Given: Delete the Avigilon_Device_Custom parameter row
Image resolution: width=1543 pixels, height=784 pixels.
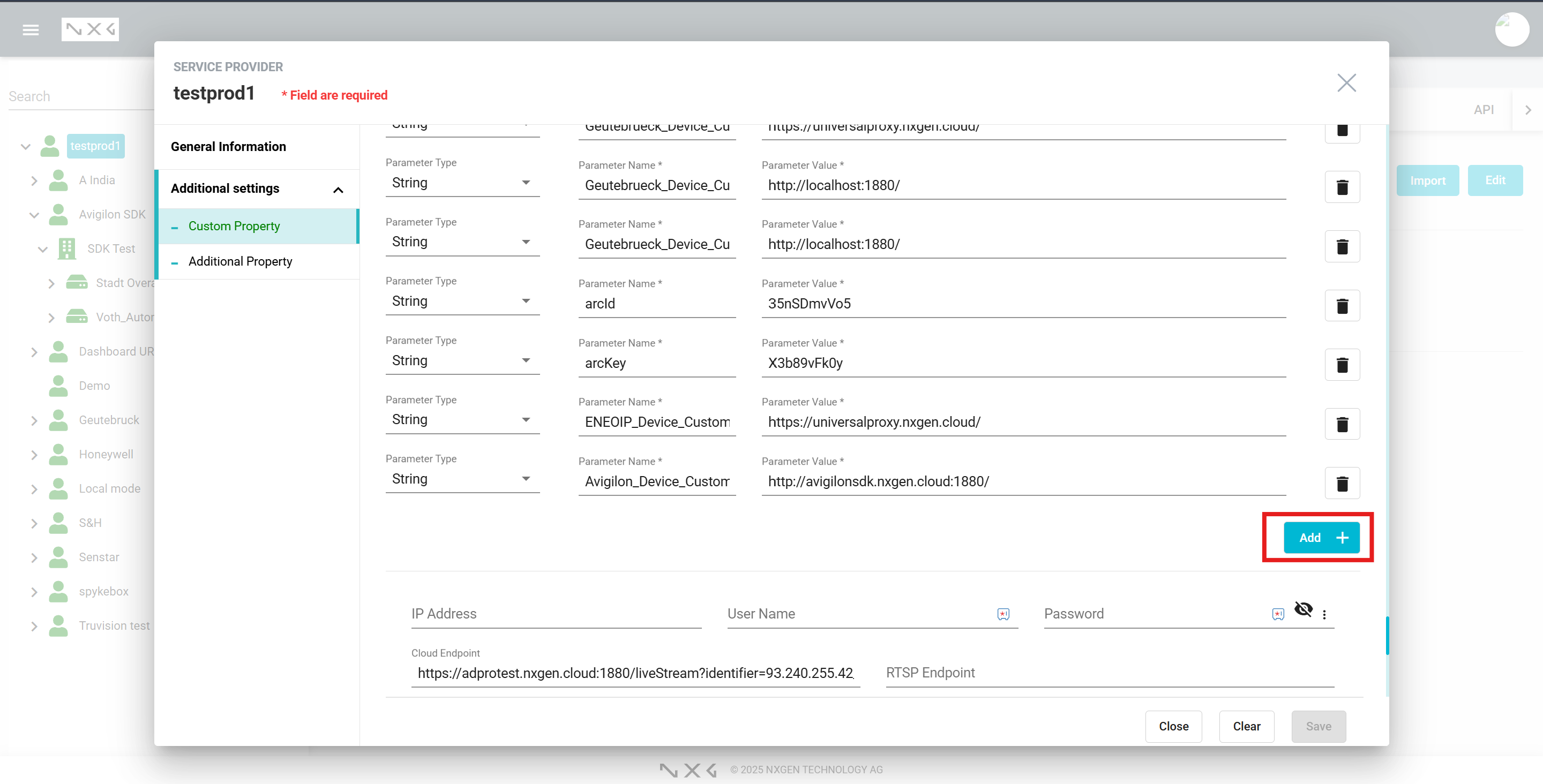Looking at the screenshot, I should [x=1342, y=483].
